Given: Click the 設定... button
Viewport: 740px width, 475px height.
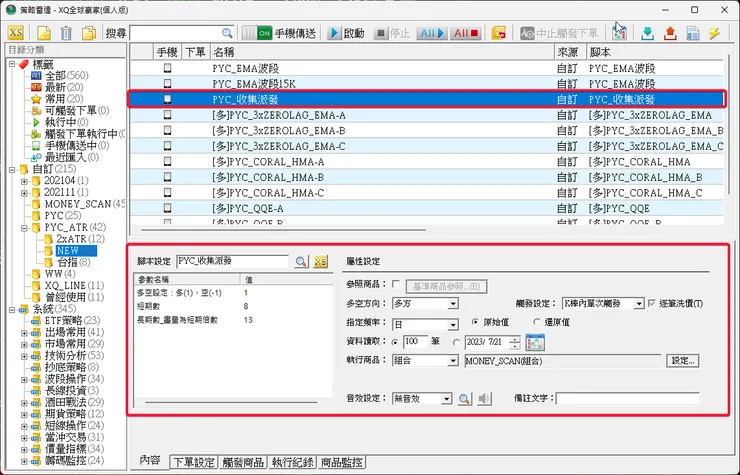Looking at the screenshot, I should pos(683,361).
